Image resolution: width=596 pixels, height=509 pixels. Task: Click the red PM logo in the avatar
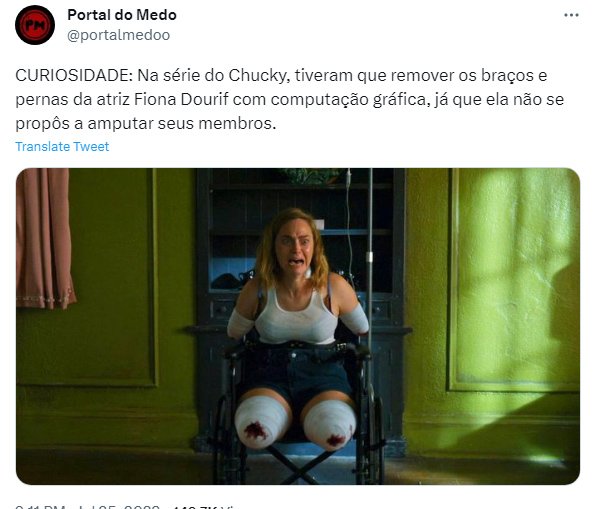pos(35,25)
